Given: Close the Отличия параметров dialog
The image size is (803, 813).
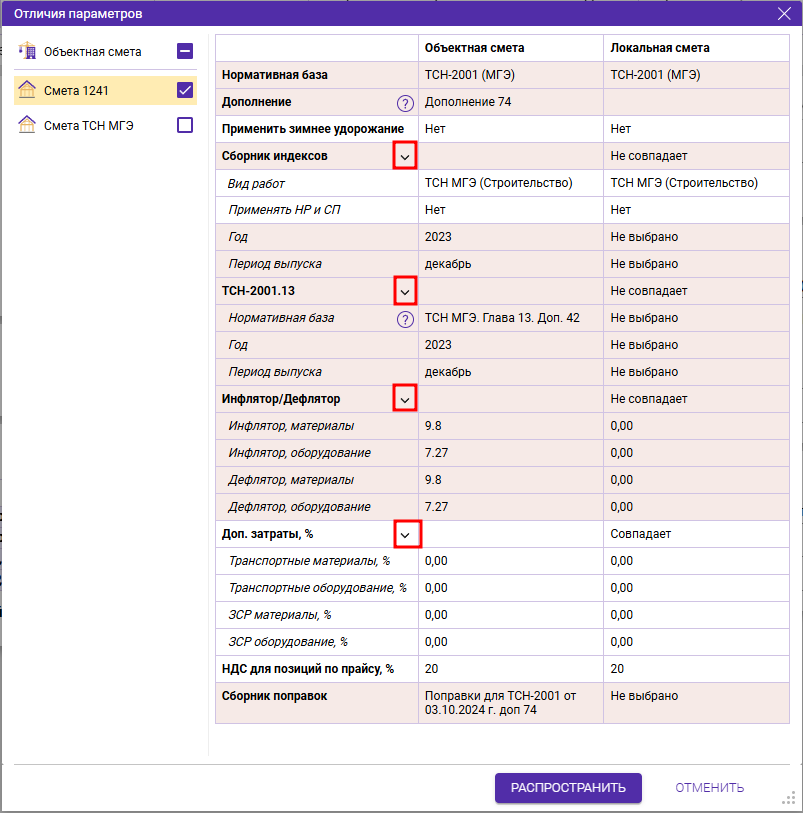Looking at the screenshot, I should point(784,13).
